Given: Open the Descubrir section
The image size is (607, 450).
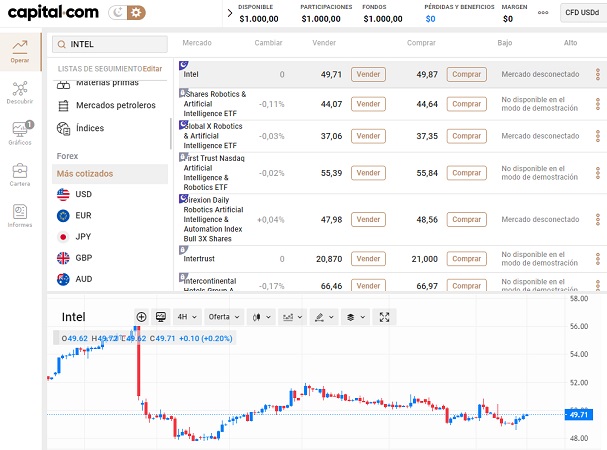Looking at the screenshot, I should pos(20,93).
